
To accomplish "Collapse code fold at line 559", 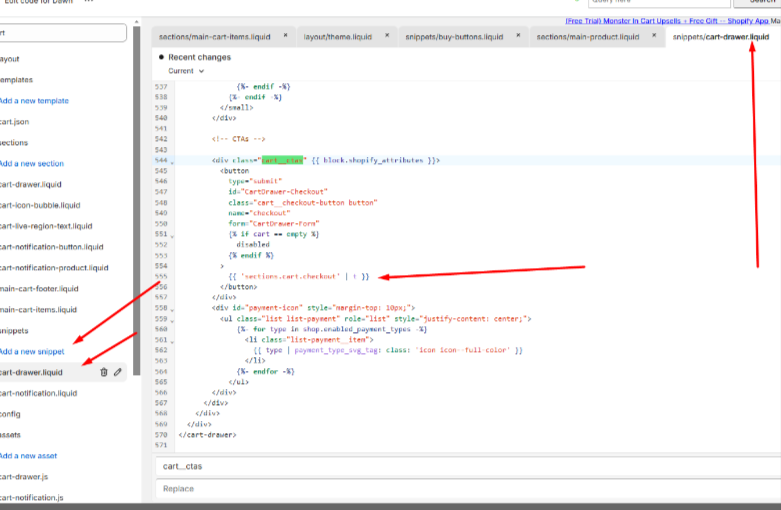I will [172, 320].
